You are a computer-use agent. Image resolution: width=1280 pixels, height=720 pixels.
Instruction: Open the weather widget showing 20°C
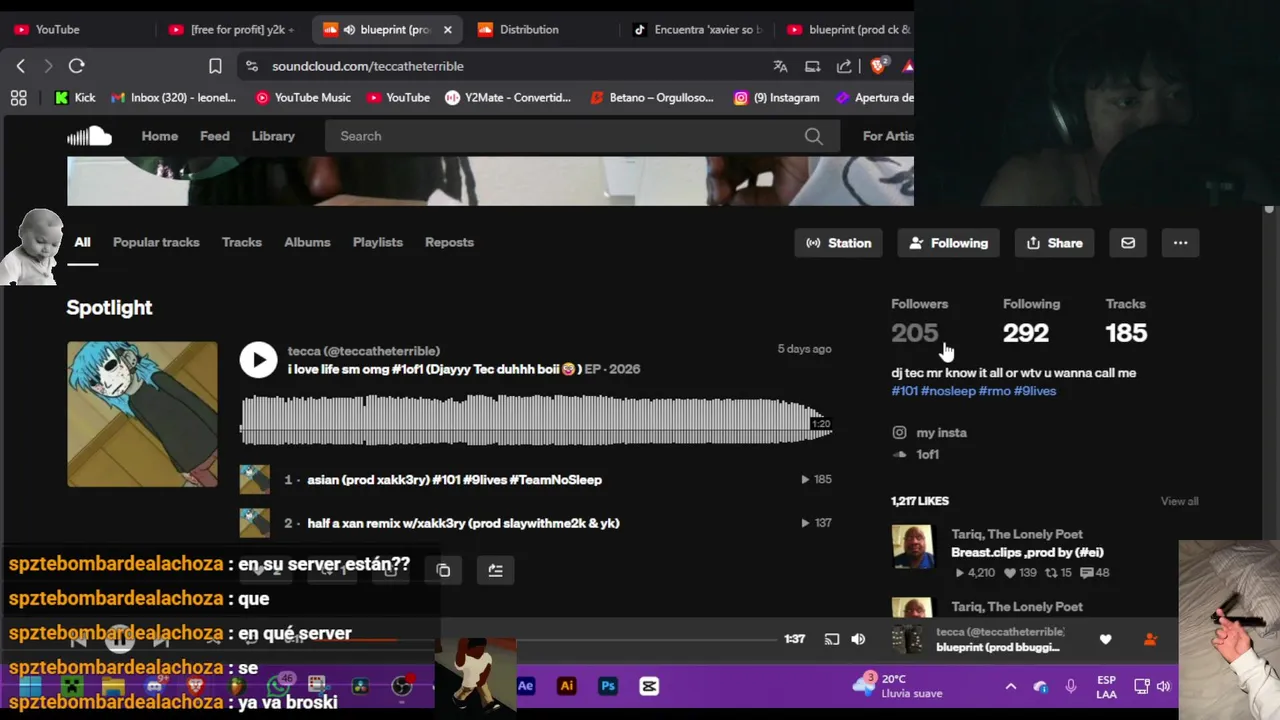[x=898, y=686]
